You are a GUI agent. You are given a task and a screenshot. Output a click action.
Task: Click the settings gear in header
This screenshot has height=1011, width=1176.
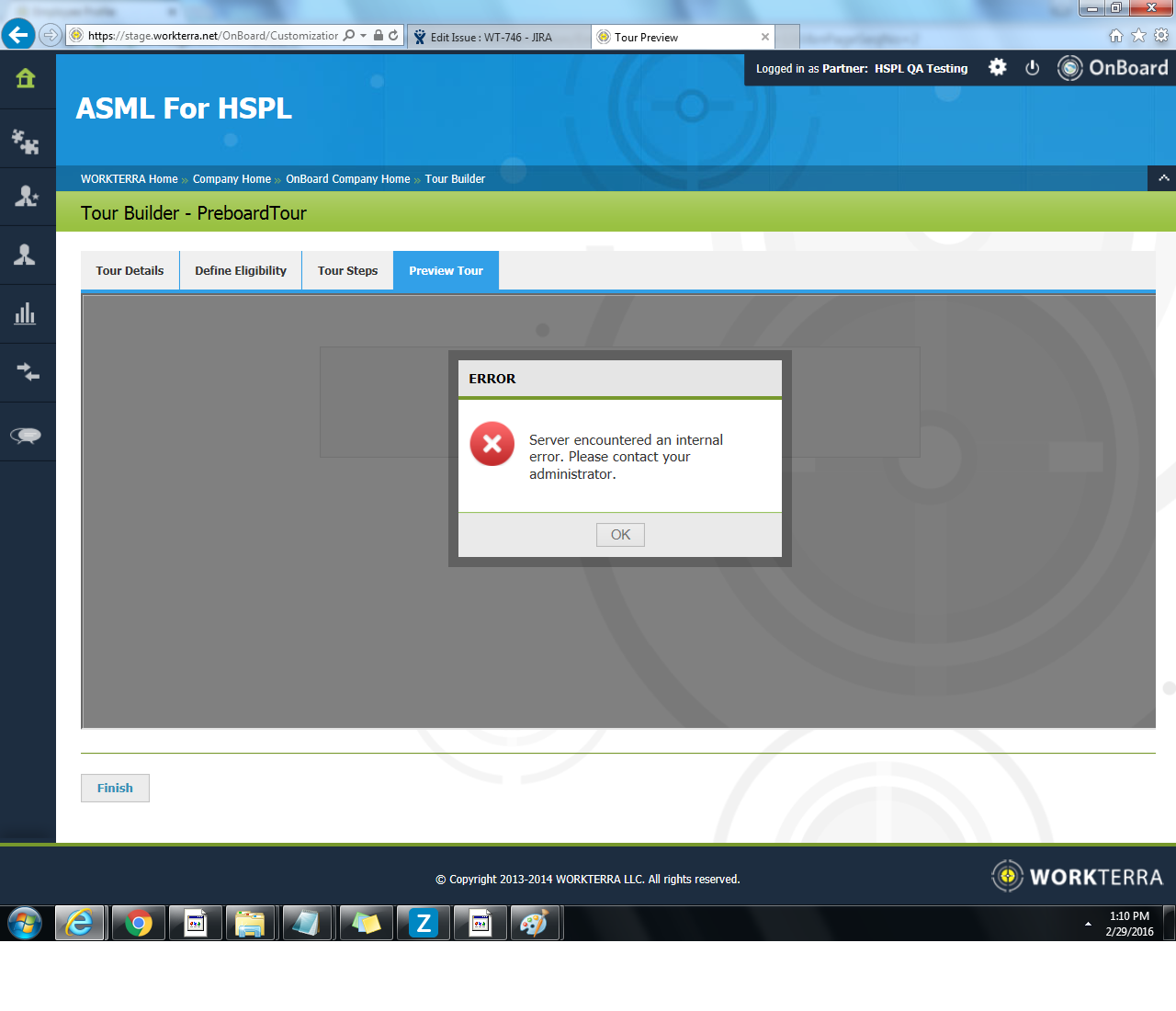(x=997, y=68)
